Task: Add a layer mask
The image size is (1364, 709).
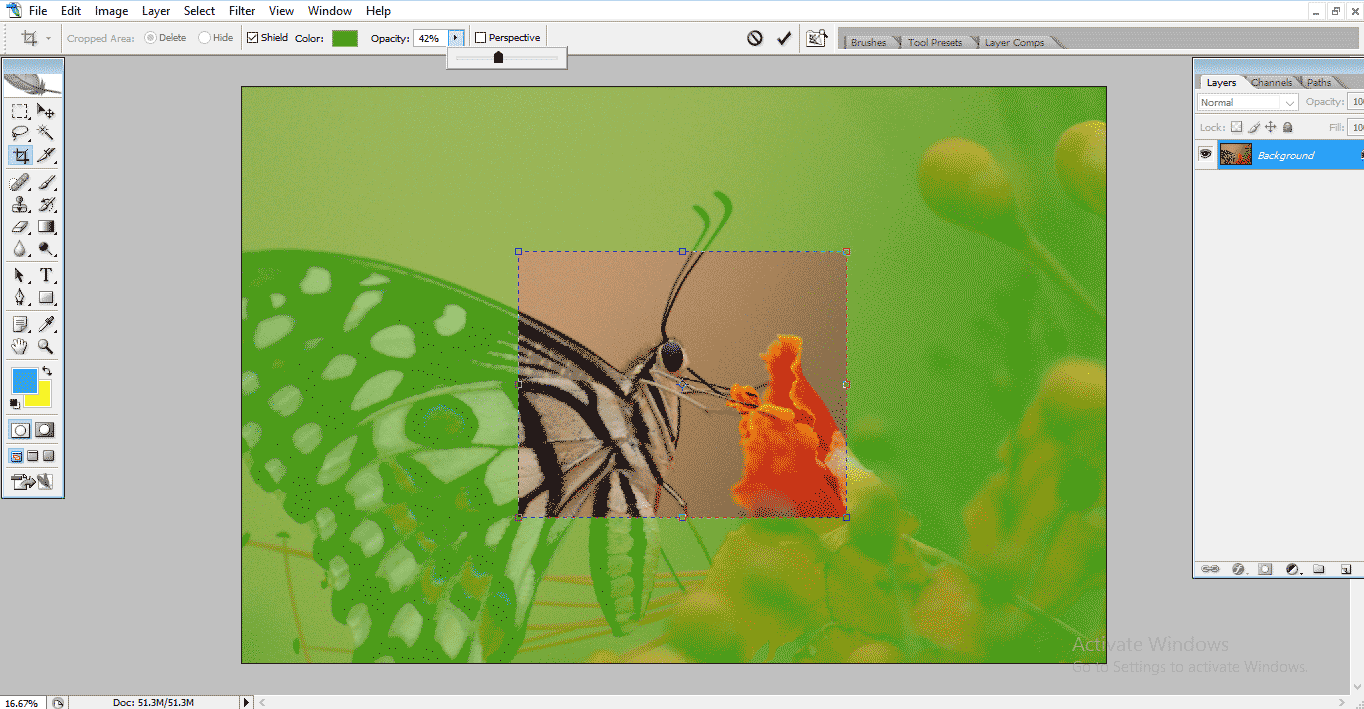Action: coord(1265,569)
